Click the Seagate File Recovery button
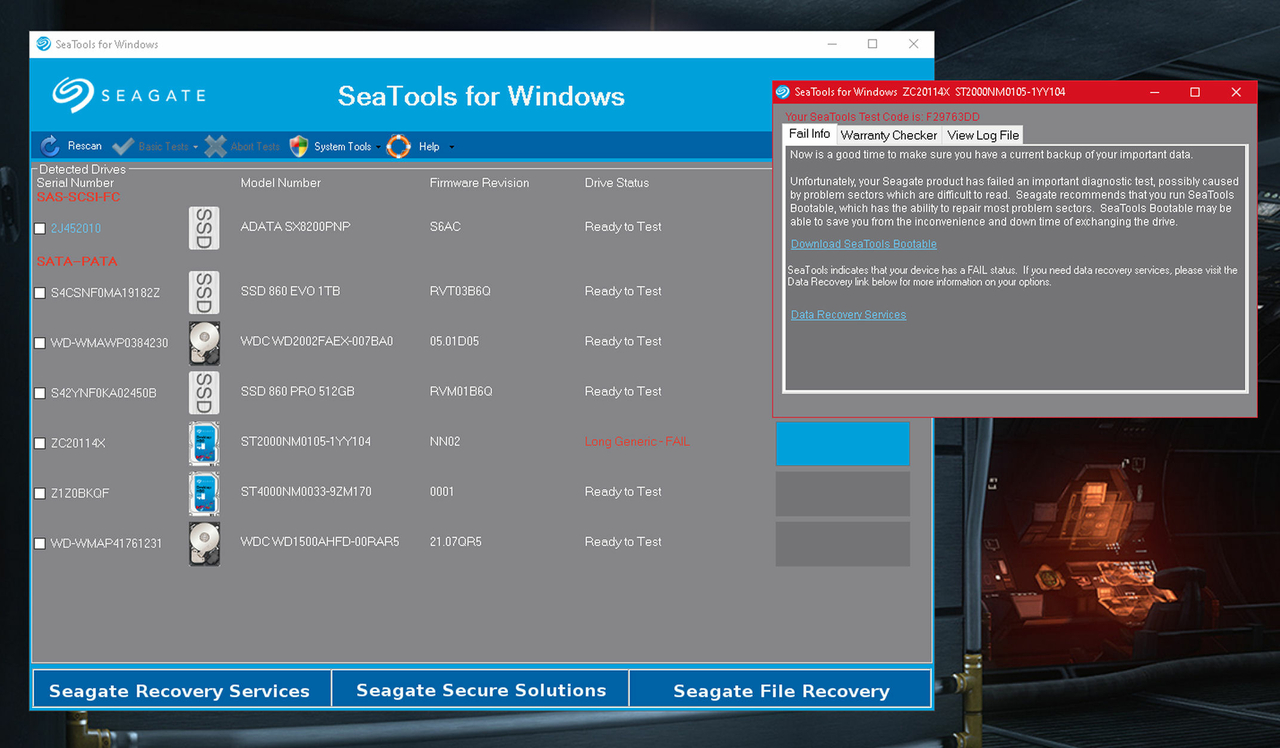The width and height of the screenshot is (1280, 748). point(781,690)
